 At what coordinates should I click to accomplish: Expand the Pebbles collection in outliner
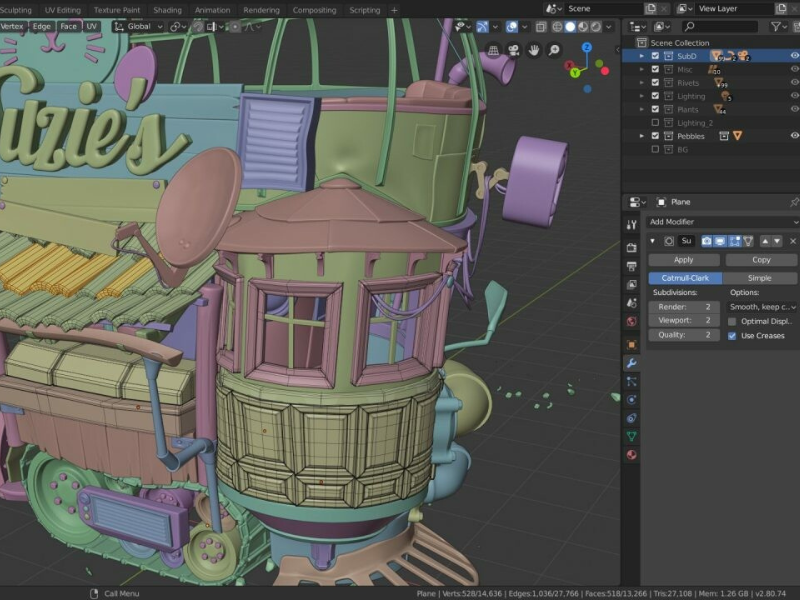642,136
